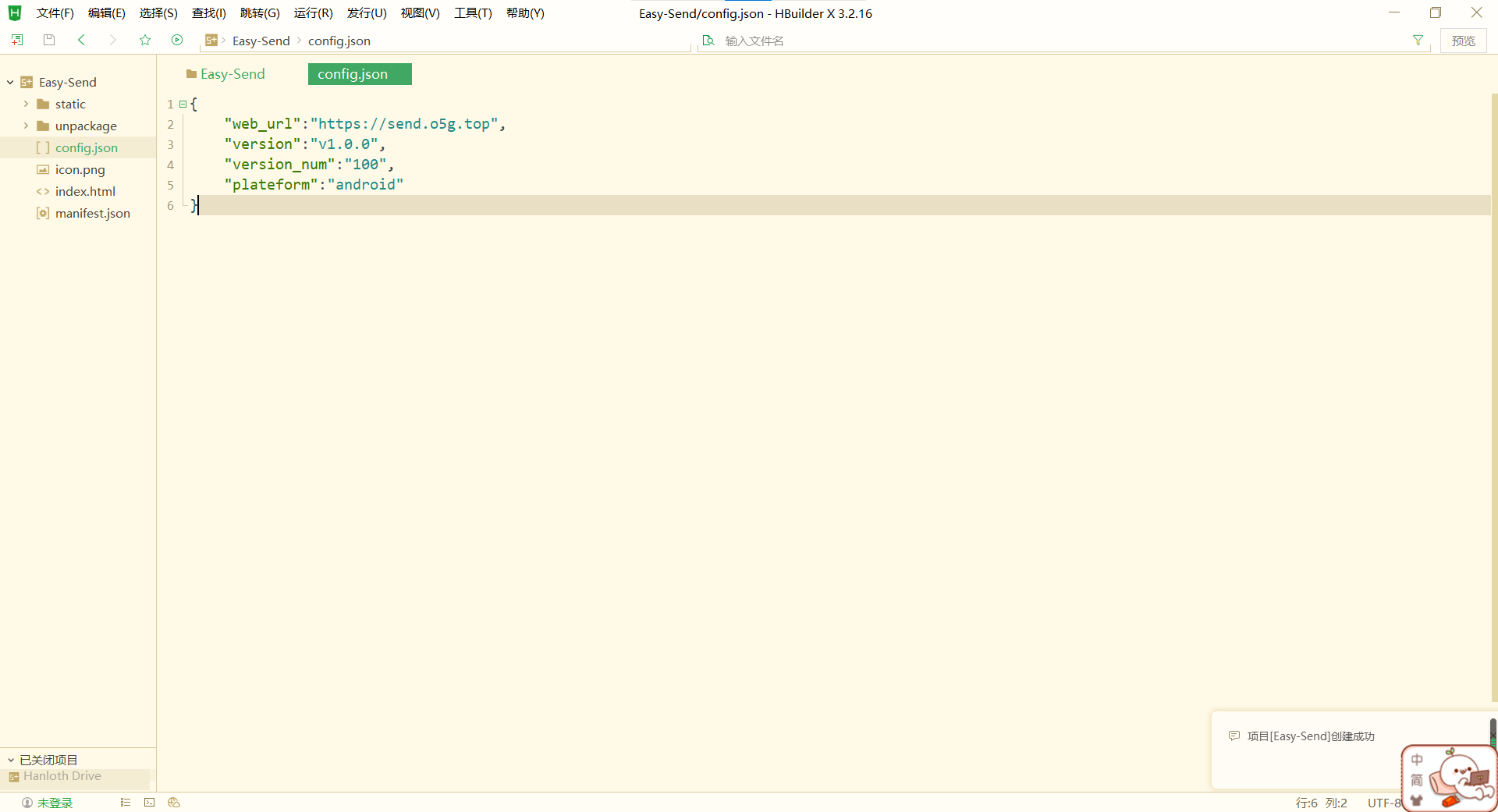This screenshot has width=1498, height=812.
Task: Open the 运行(R) menu
Action: point(313,13)
